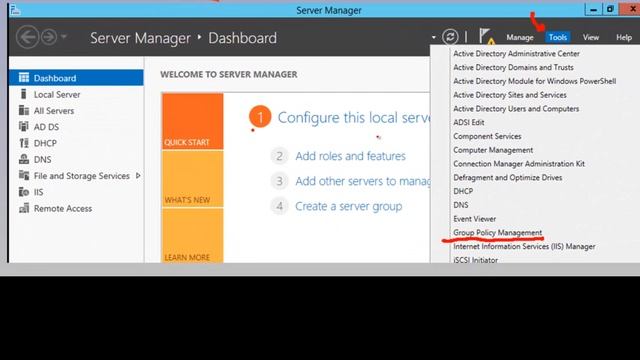
Task: Click the Refresh dashboard icon
Action: [x=450, y=37]
